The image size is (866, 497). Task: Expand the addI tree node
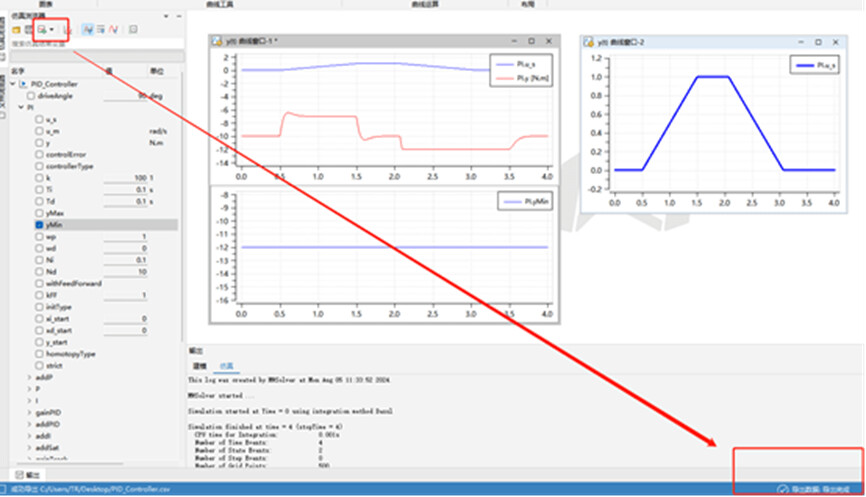[29, 436]
